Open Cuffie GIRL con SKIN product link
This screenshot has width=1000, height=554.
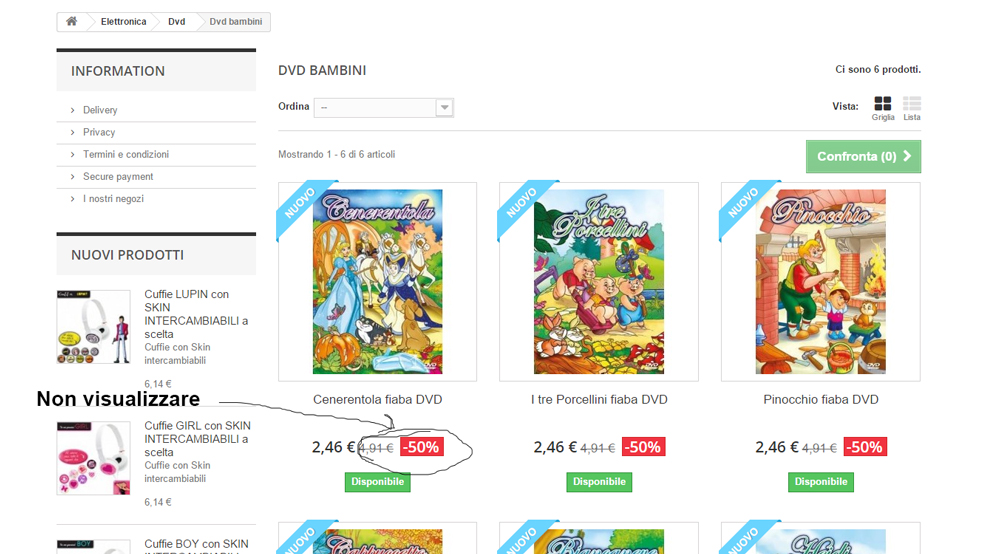[197, 439]
